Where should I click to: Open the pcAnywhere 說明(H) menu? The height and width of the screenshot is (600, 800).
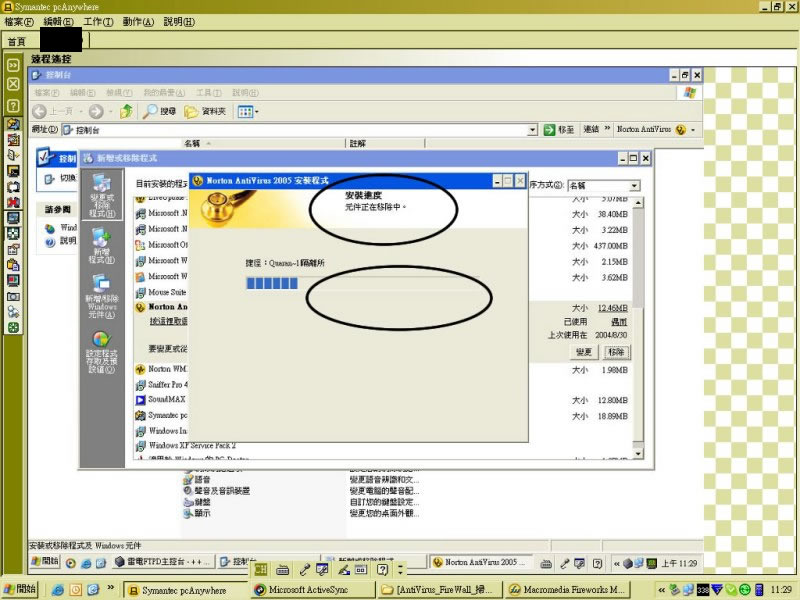tap(179, 22)
